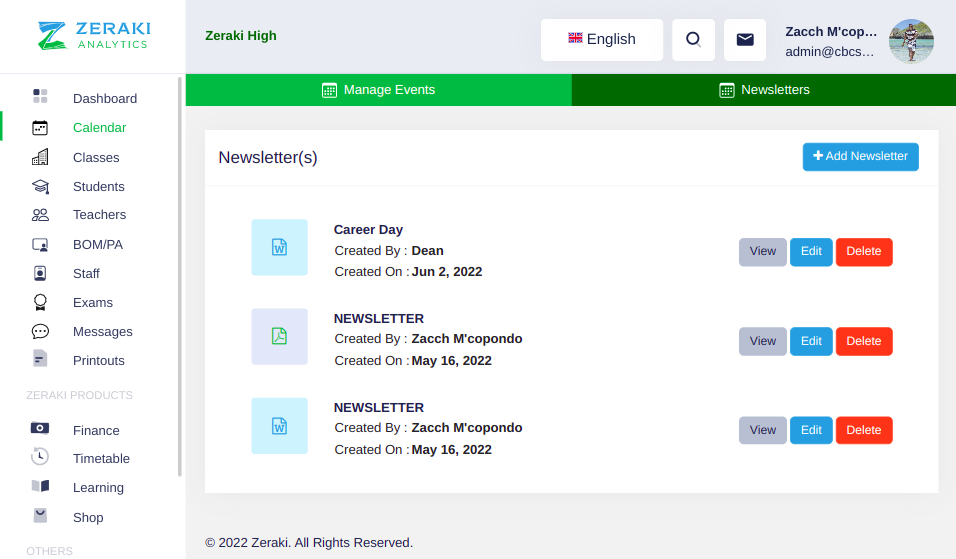Screen dimensions: 956x559
Task: Open Finance under Zeraki Products
Action: tap(96, 430)
